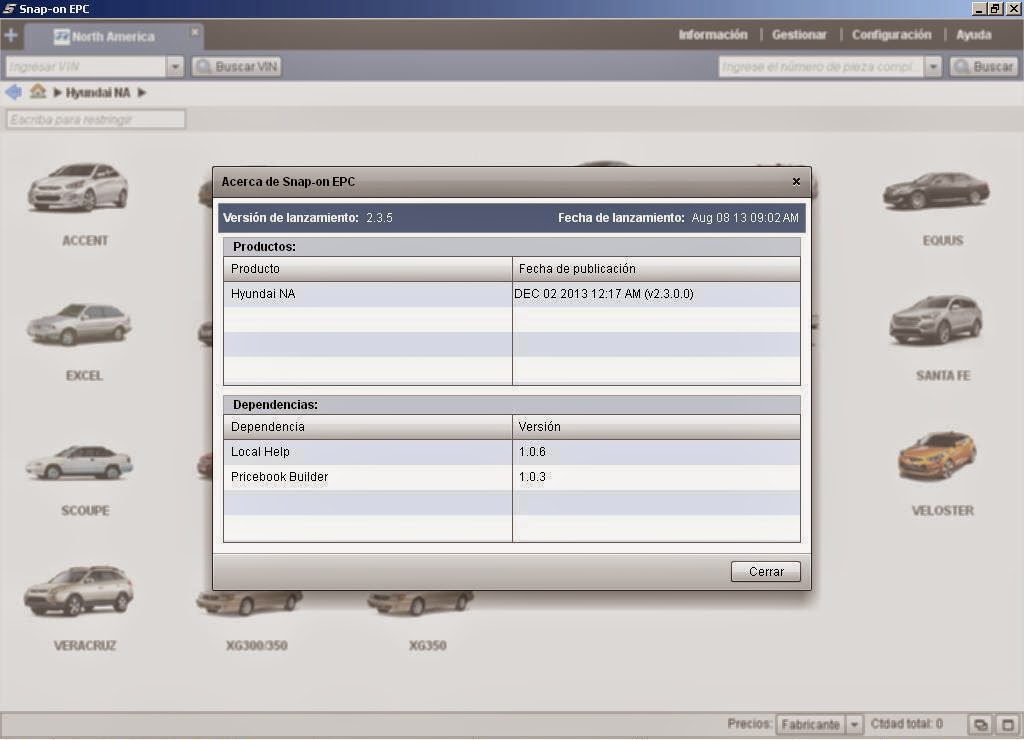Click the Ingresar VIN input field

[86, 67]
